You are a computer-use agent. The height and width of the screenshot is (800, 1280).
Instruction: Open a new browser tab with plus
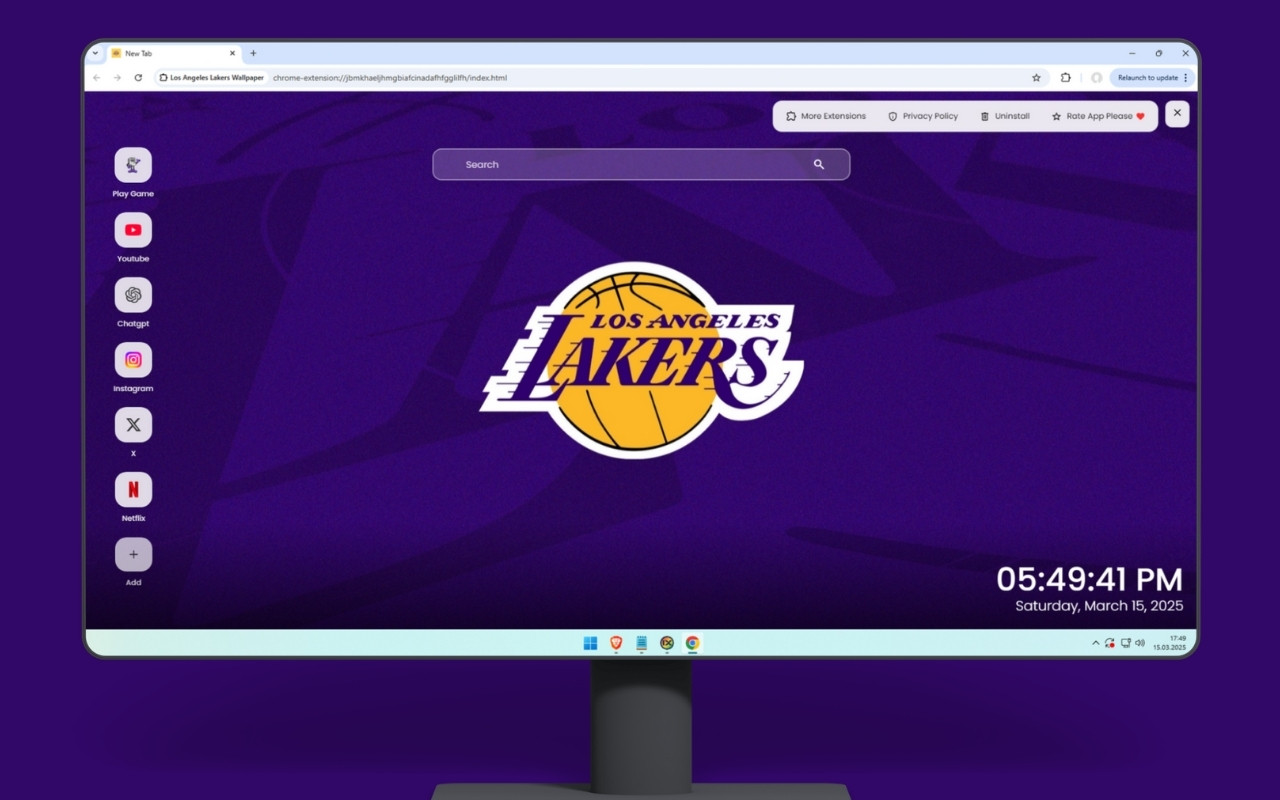[x=253, y=53]
